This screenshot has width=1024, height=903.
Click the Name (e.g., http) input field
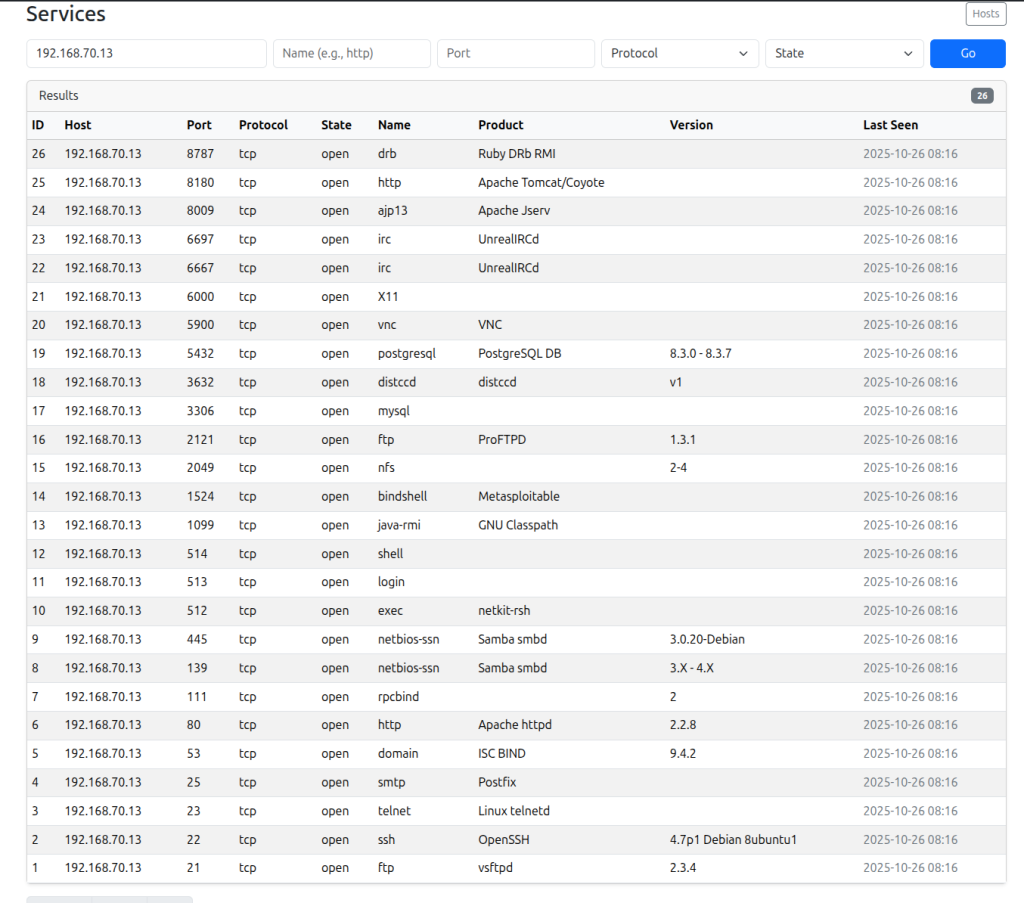(351, 53)
